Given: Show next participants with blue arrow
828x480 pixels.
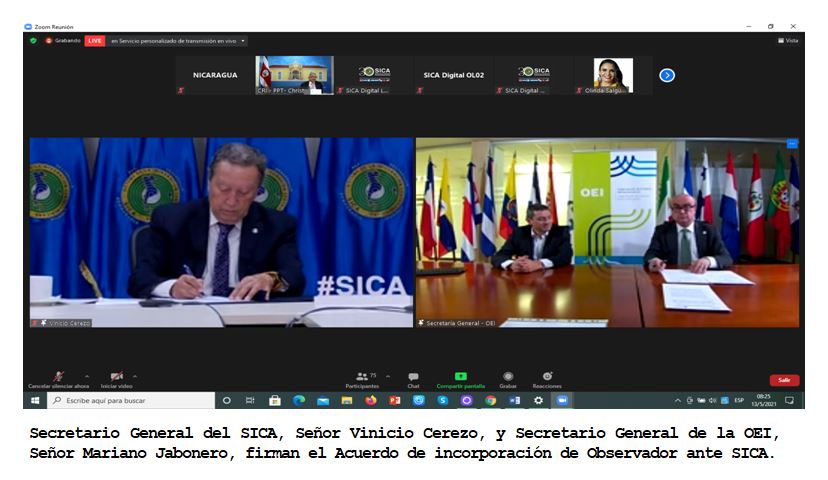Looking at the screenshot, I should coord(667,76).
